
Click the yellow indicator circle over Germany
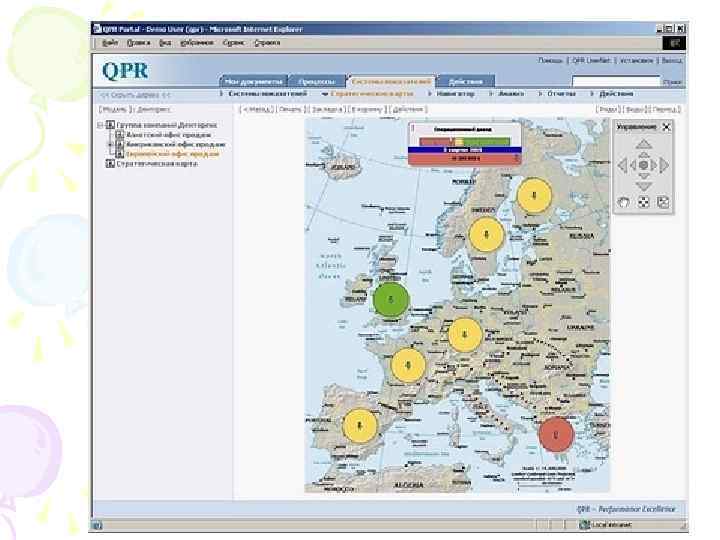coord(465,335)
